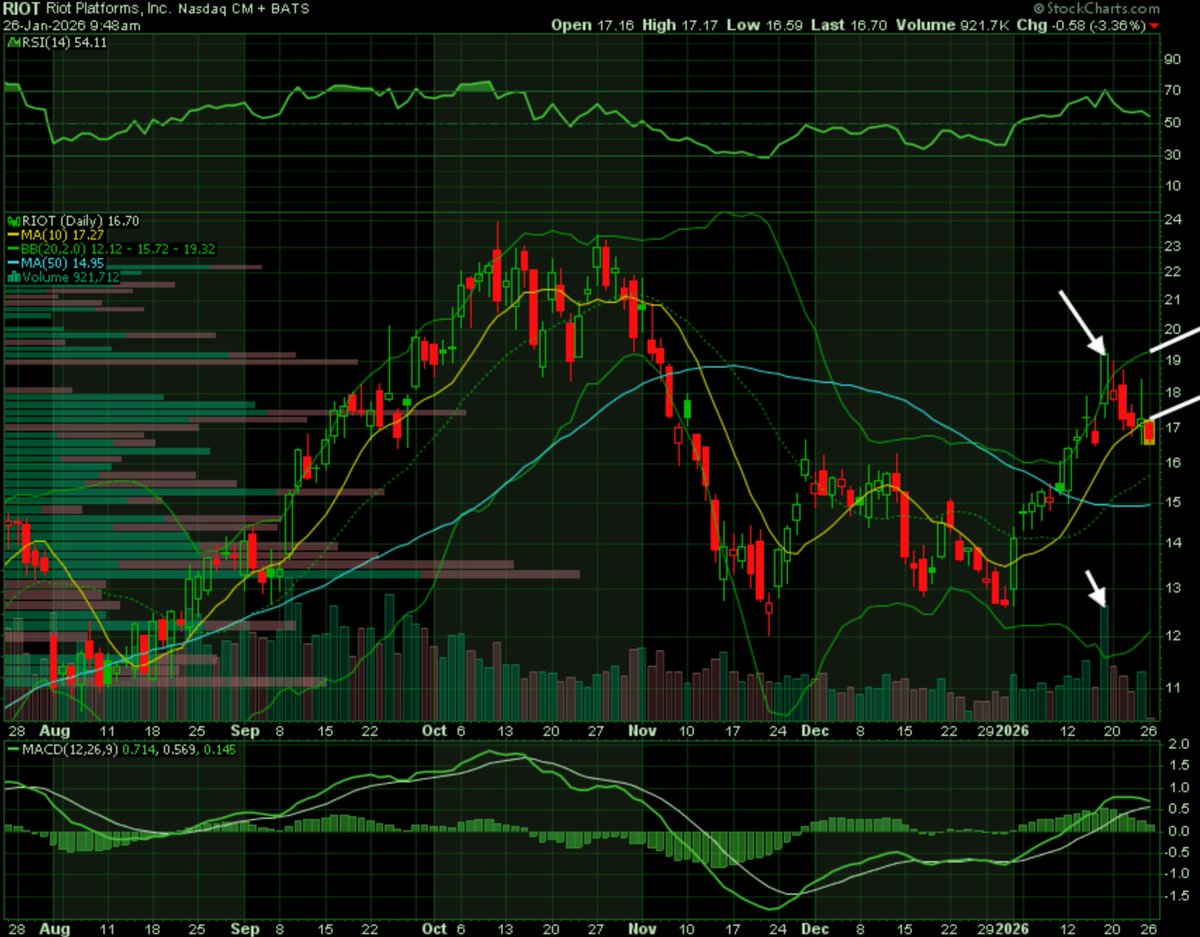This screenshot has width=1200, height=937.
Task: Click the -1.0 label on the MACD scale
Action: pos(1175,874)
